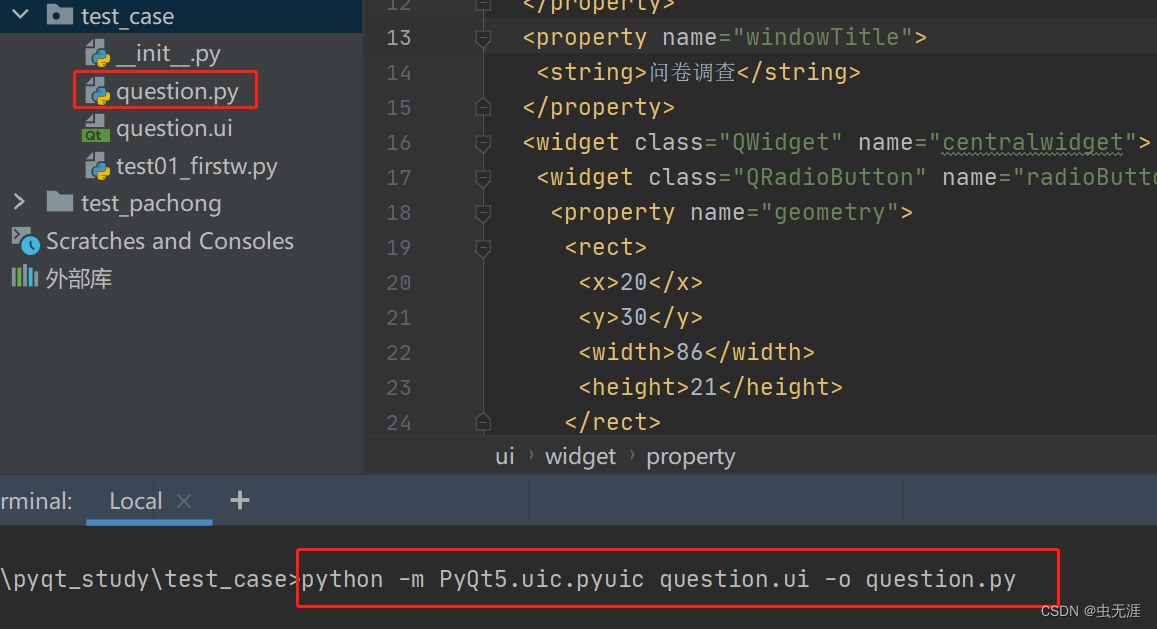Click the <x>20</x> line
This screenshot has width=1157, height=629.
640,282
